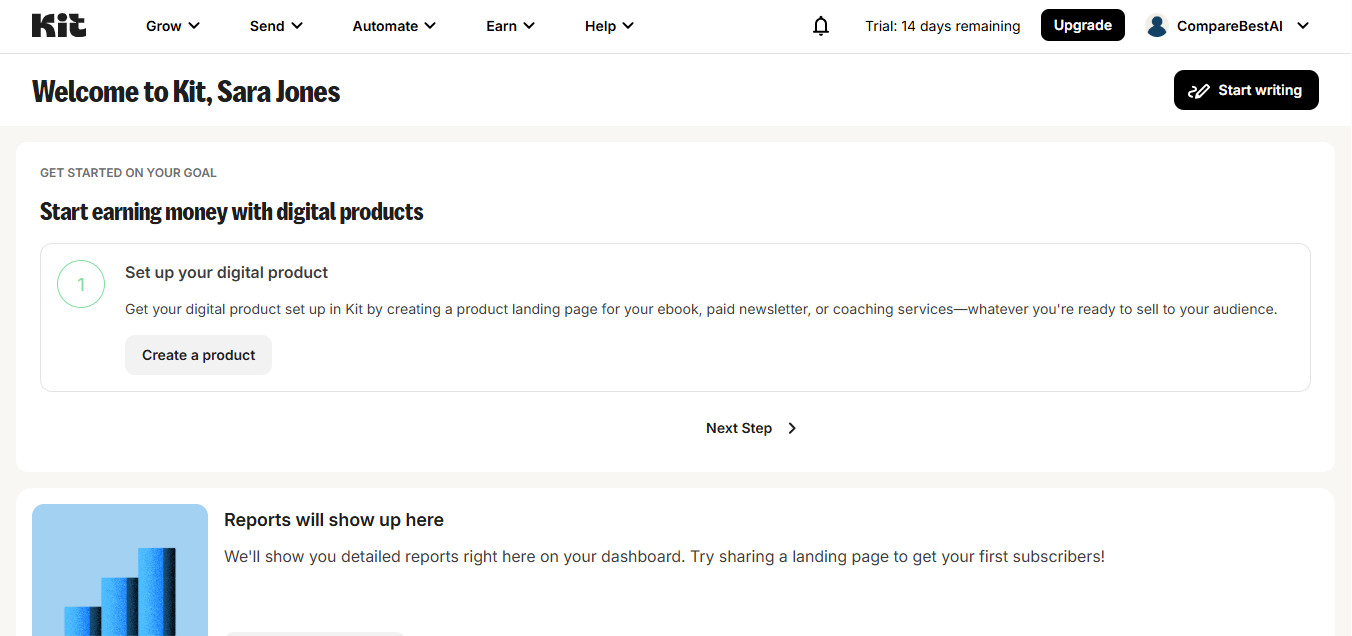Click the 'GET STARTED ON YOUR GOAL' label
Viewport: 1352px width, 636px height.
click(x=128, y=173)
